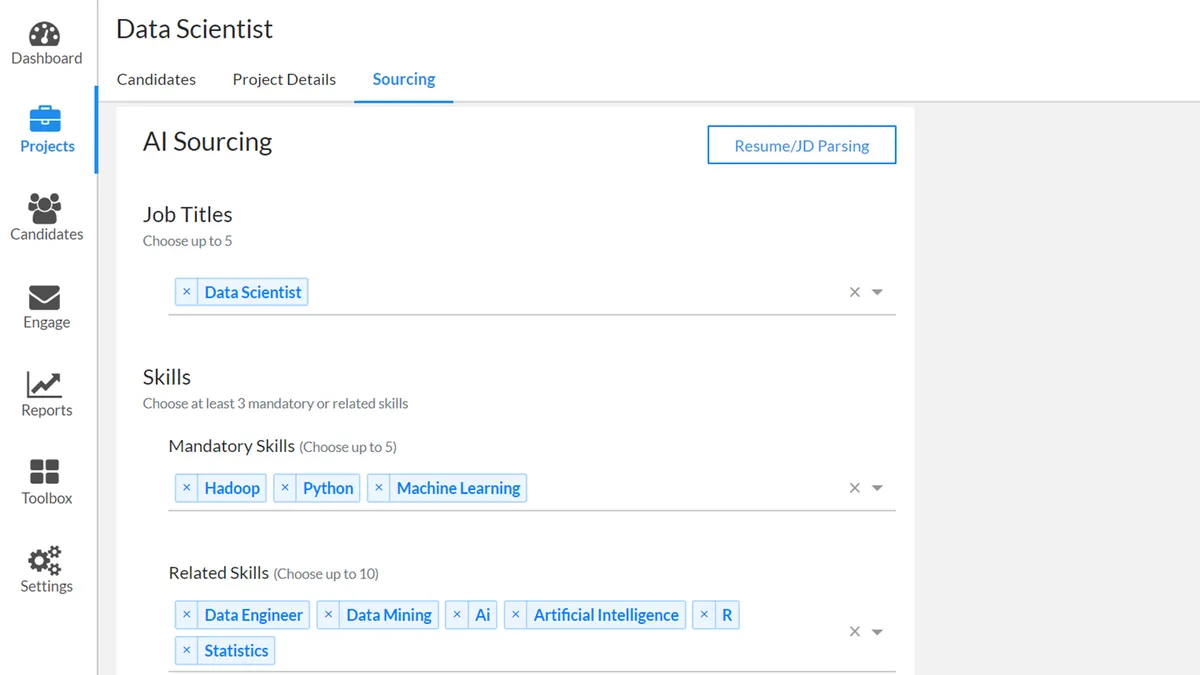Remove the R related skill tag

pyautogui.click(x=704, y=615)
